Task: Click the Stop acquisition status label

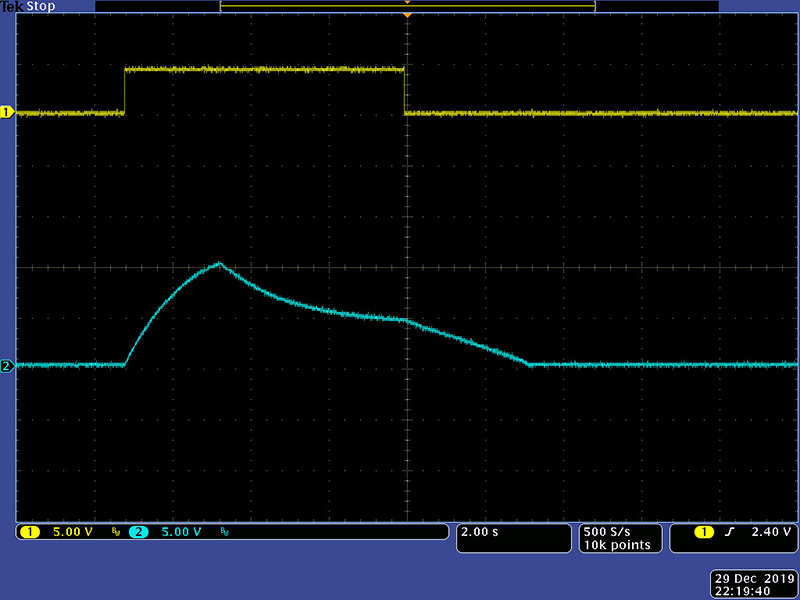Action: 42,6
